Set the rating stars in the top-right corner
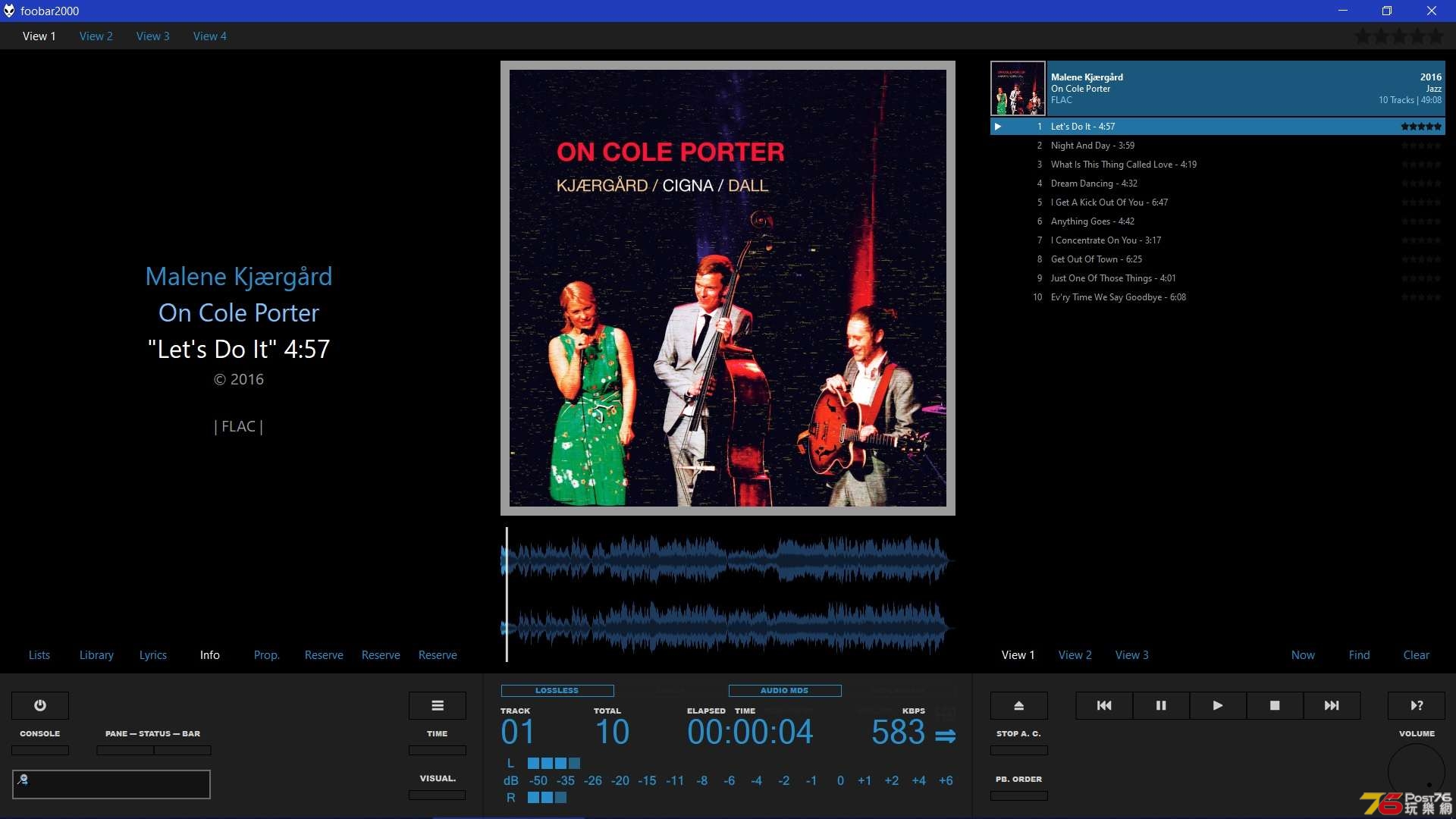This screenshot has width=1456, height=819. (x=1400, y=36)
